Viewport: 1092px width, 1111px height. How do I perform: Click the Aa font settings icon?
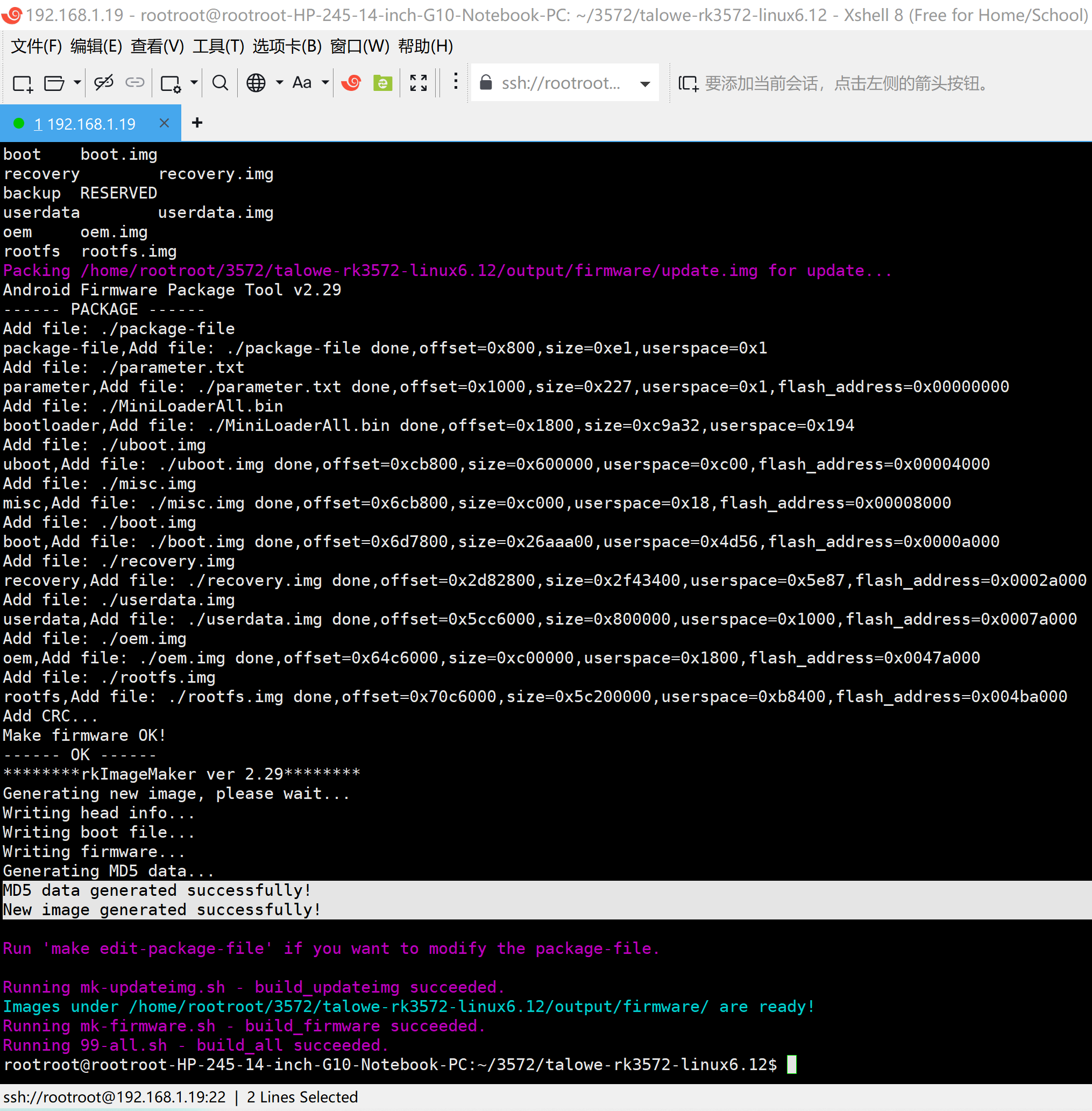click(302, 83)
